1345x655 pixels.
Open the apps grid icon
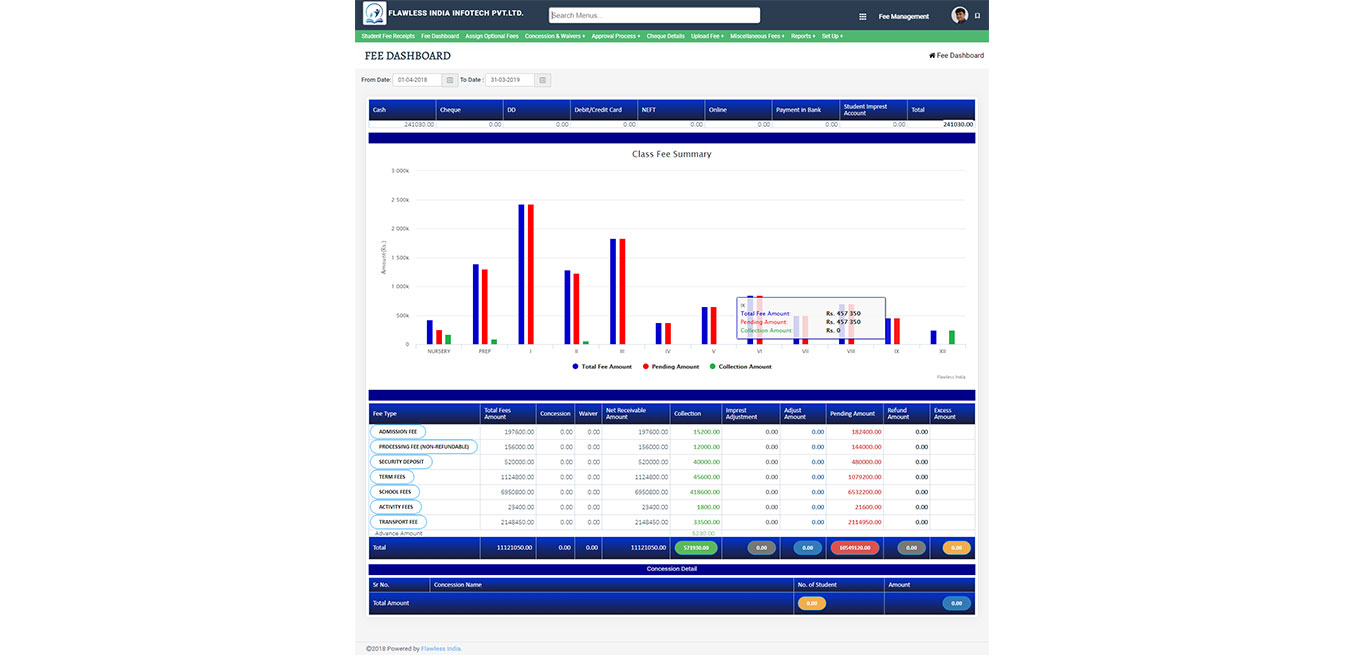[x=863, y=17]
